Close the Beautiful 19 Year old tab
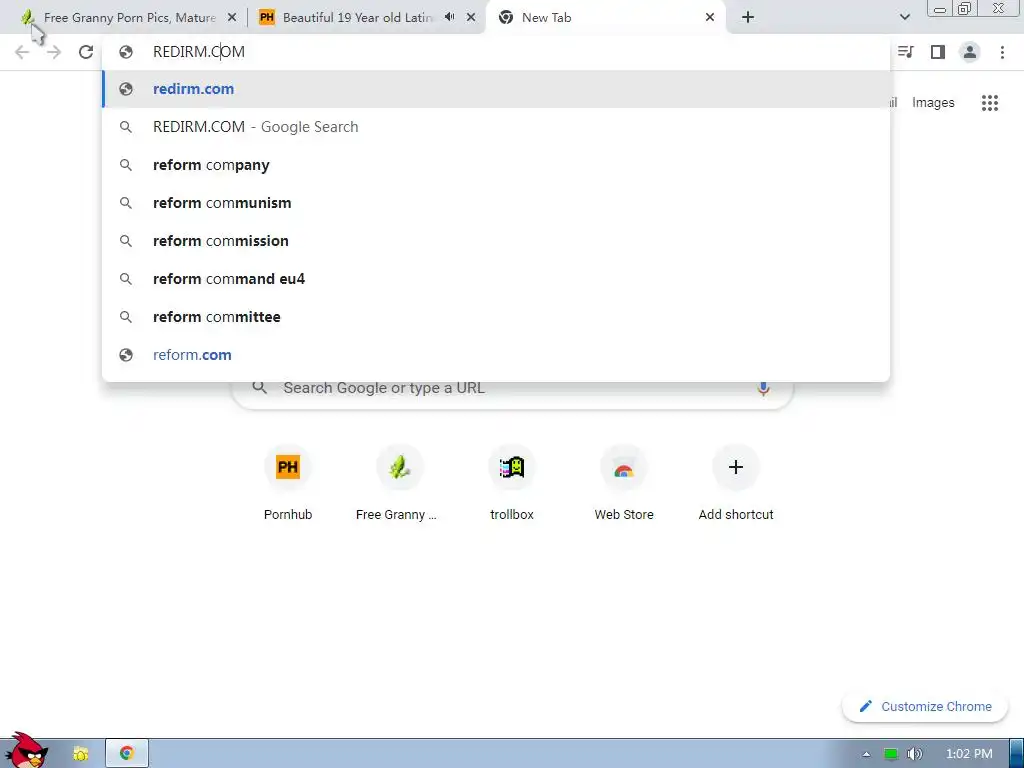The image size is (1024, 768). [471, 18]
